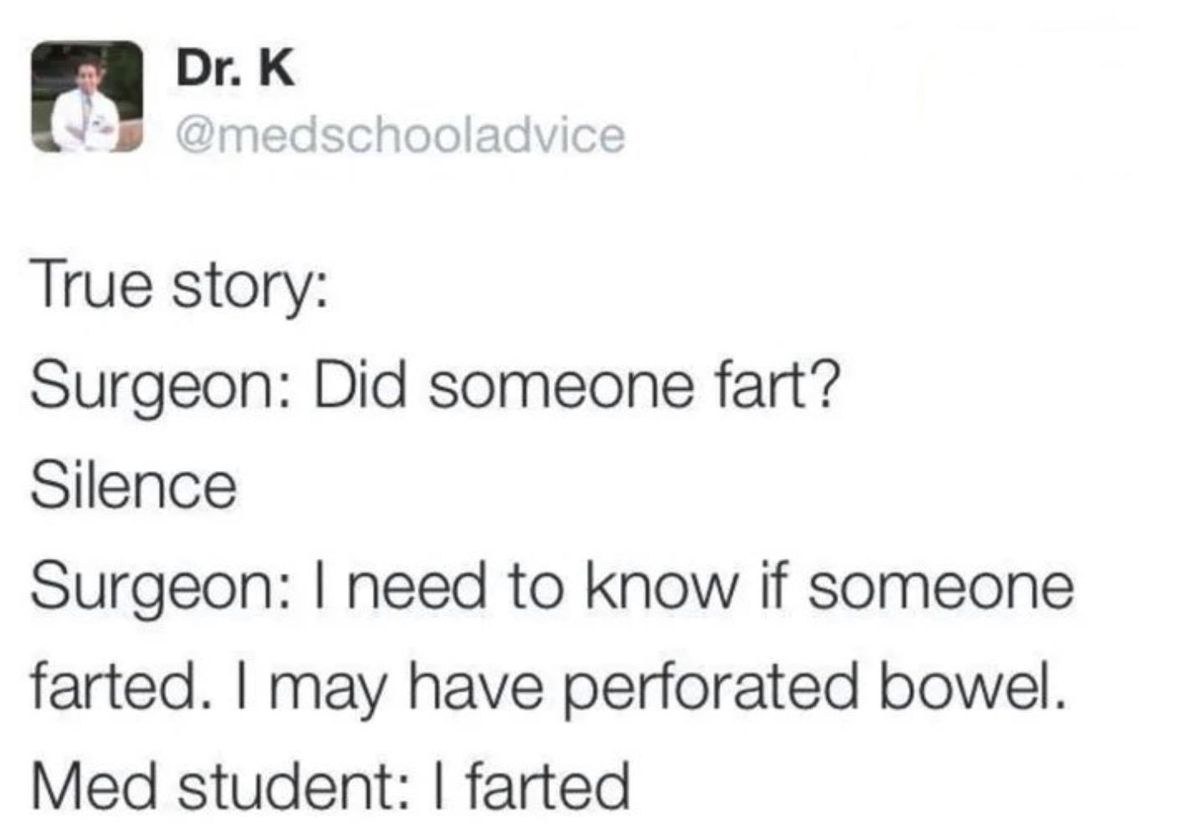Click the second 'Surgeon:' label
The width and height of the screenshot is (1200, 840).
(165, 590)
